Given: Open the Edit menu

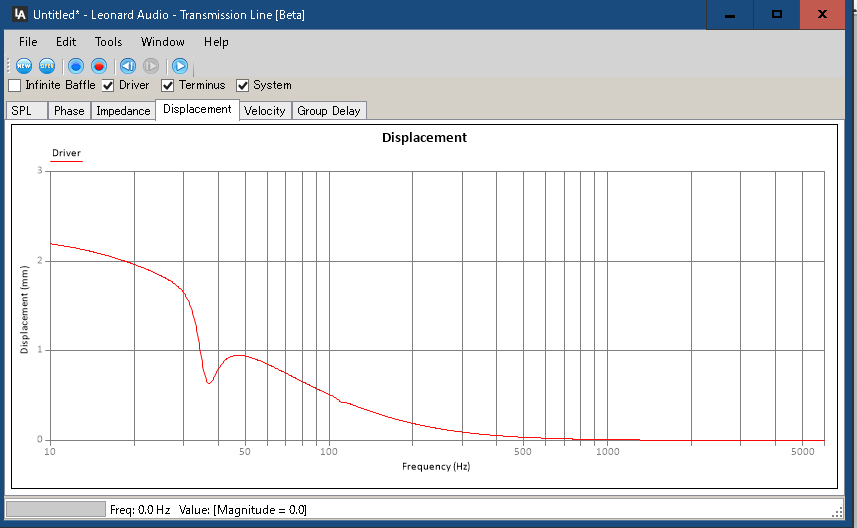Looking at the screenshot, I should [x=66, y=42].
